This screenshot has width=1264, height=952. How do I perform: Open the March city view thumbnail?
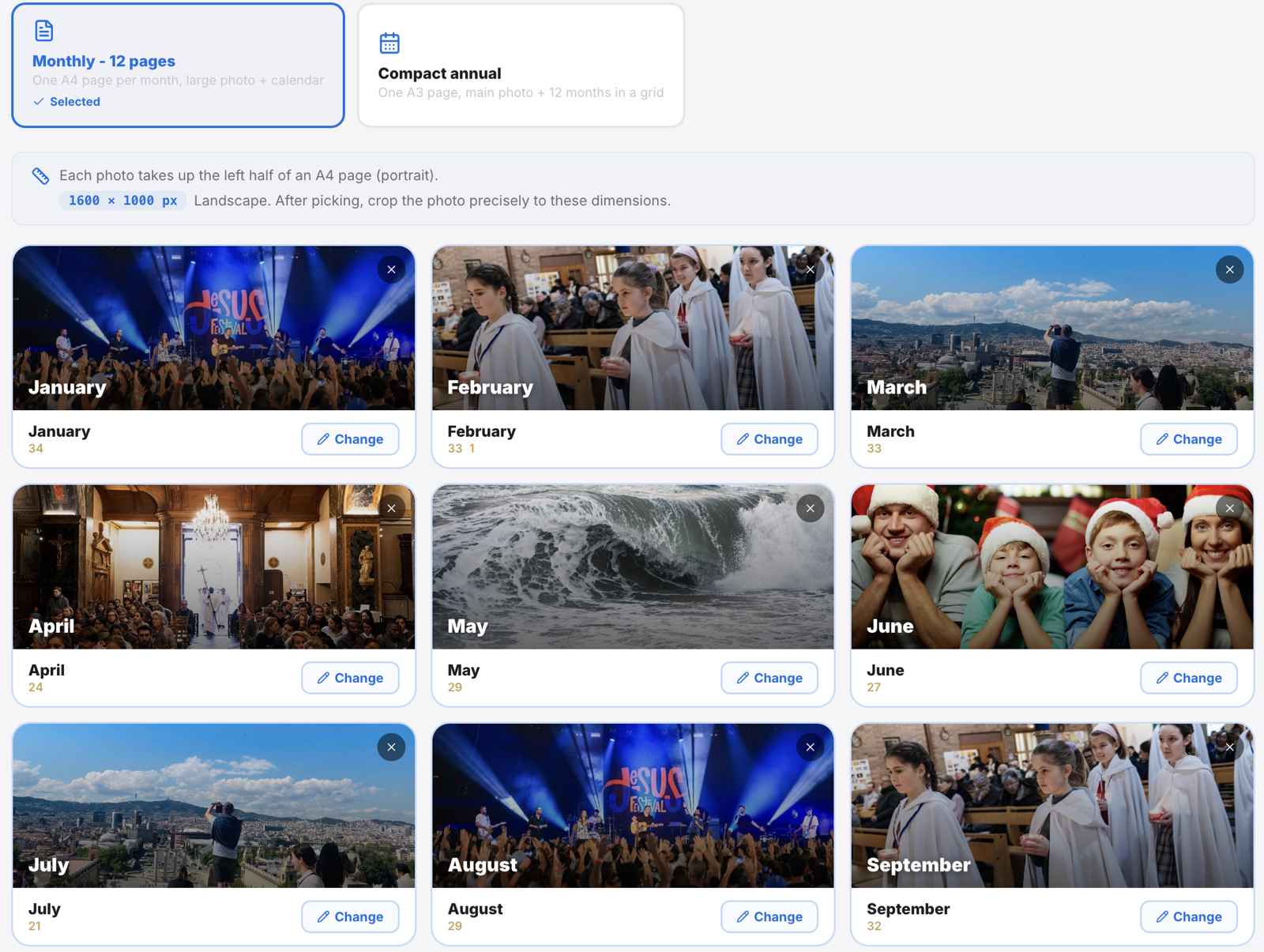(x=1051, y=329)
